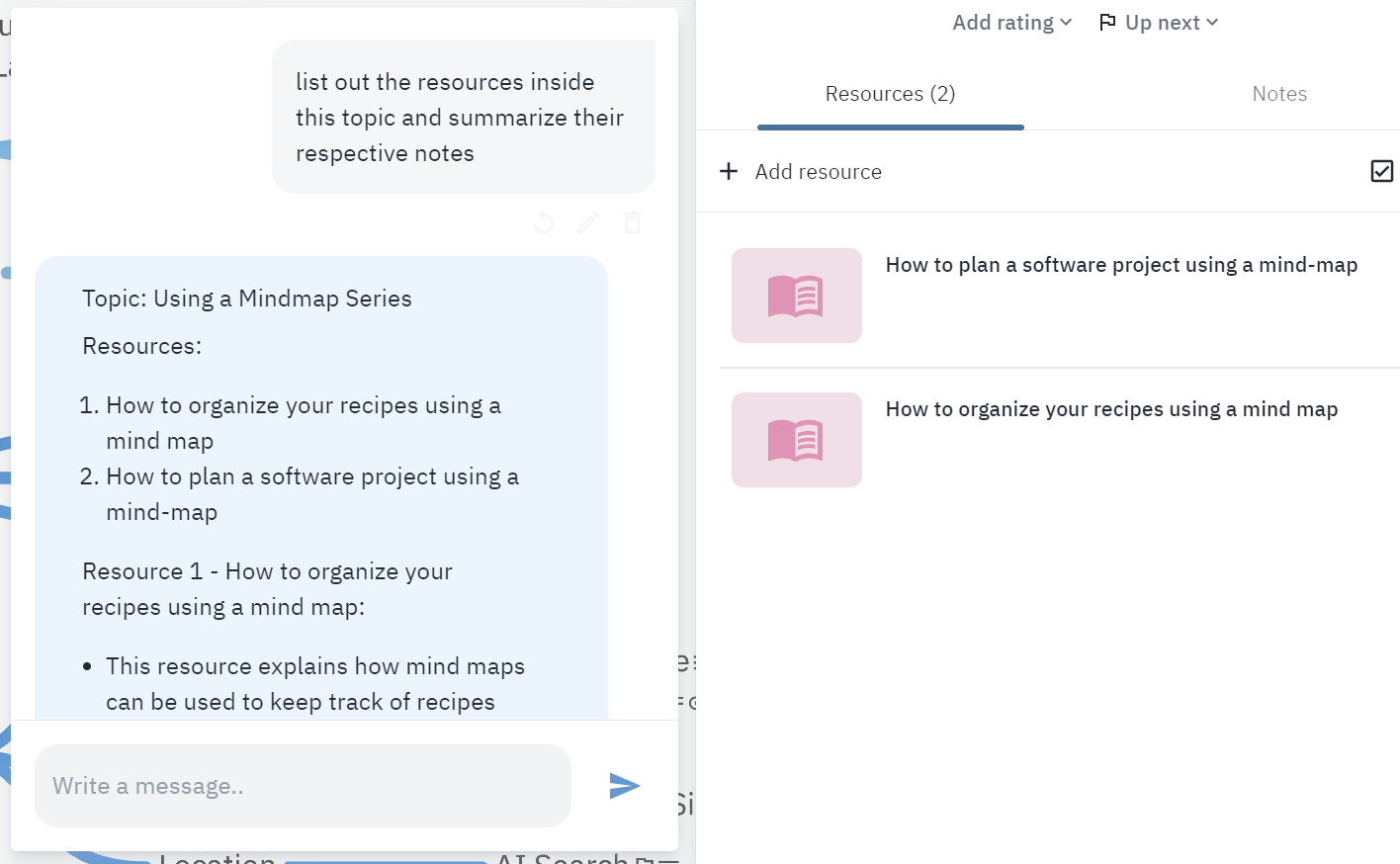This screenshot has width=1400, height=864.
Task: Click bullet 'This resource explains how mind maps'
Action: click(x=315, y=684)
